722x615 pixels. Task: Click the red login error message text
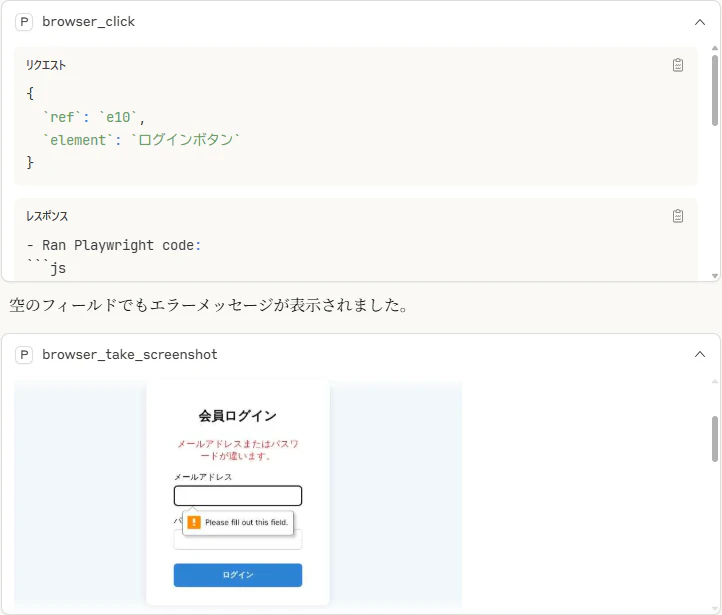[238, 450]
